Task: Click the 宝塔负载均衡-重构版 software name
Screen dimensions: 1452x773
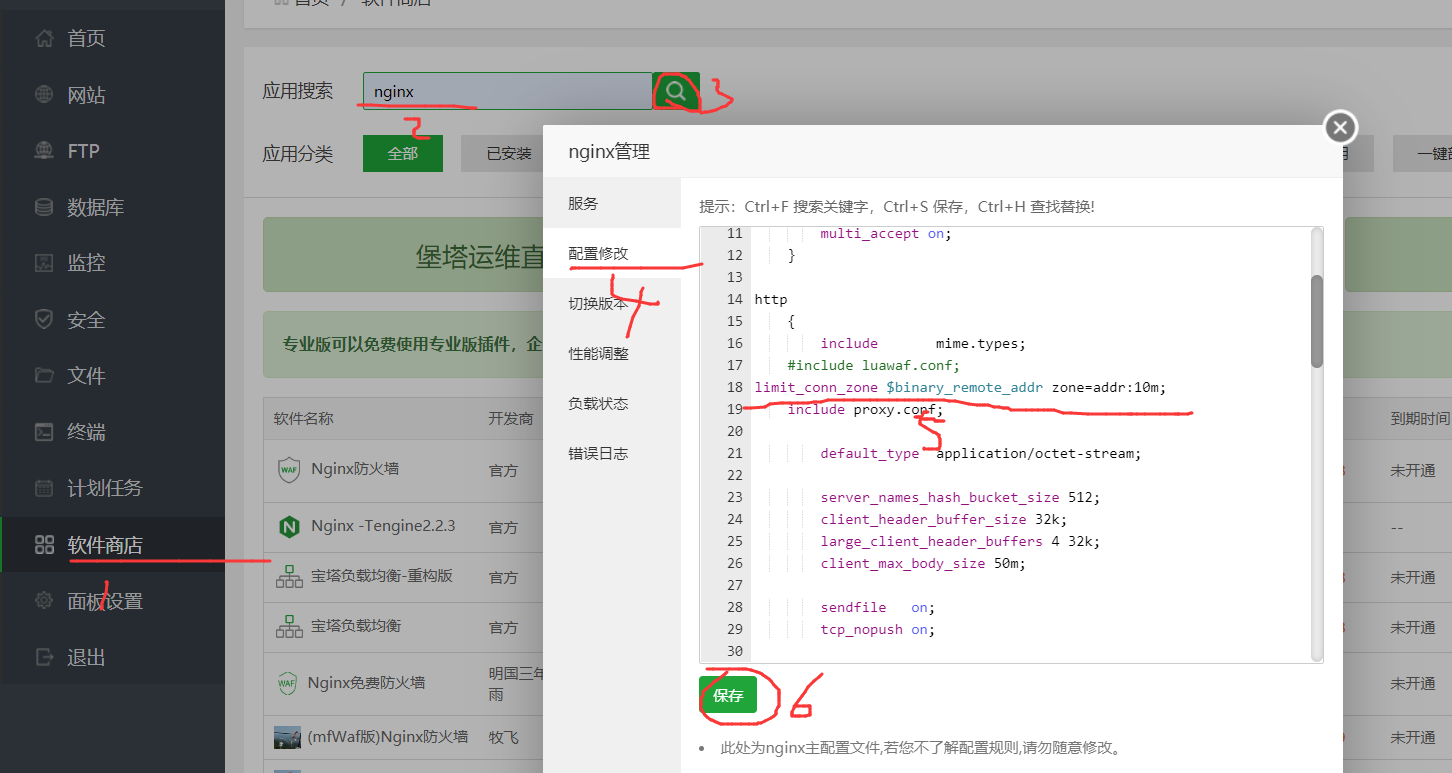Action: pyautogui.click(x=382, y=576)
